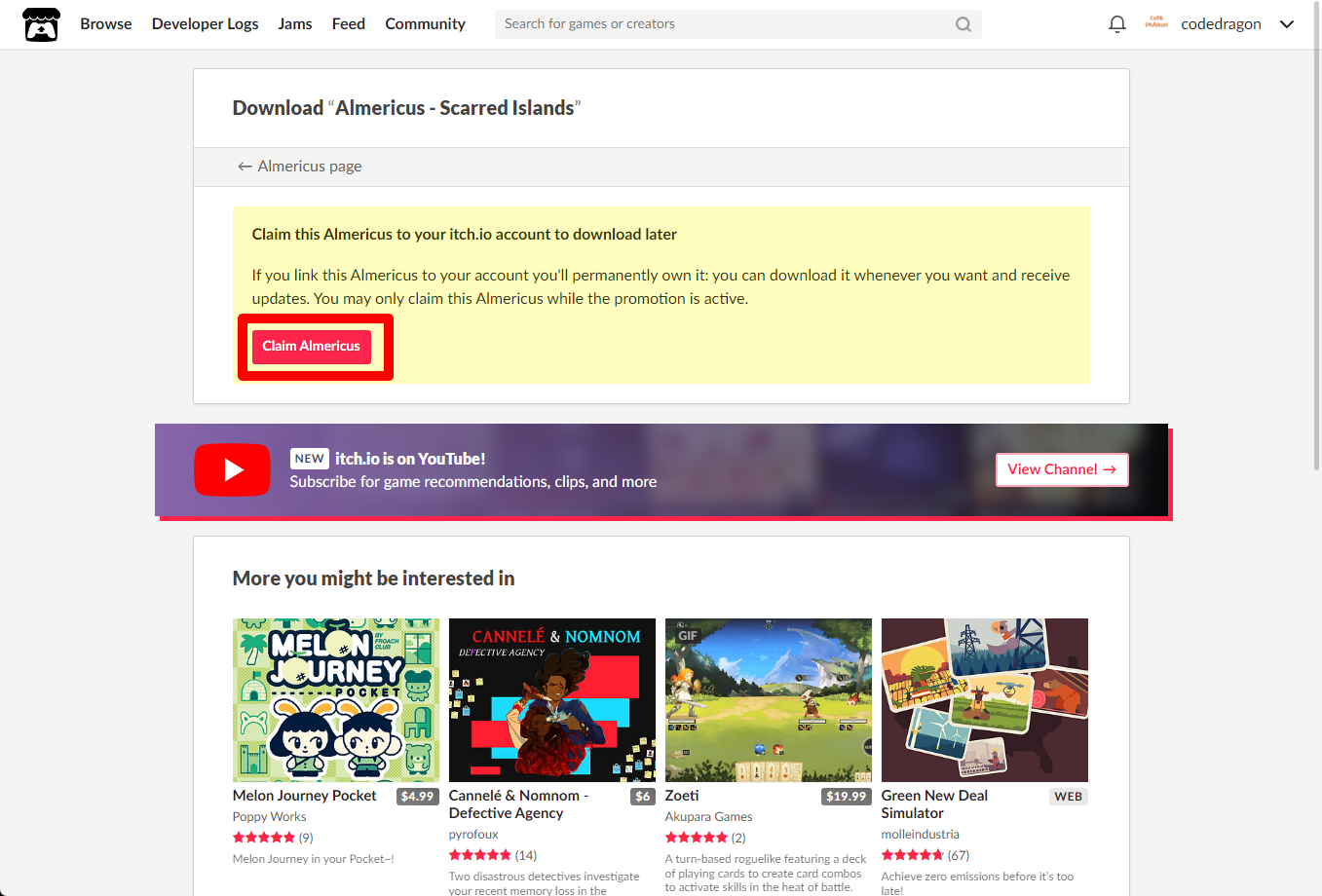The width and height of the screenshot is (1322, 896).
Task: Click the Zoeti title link
Action: (682, 796)
